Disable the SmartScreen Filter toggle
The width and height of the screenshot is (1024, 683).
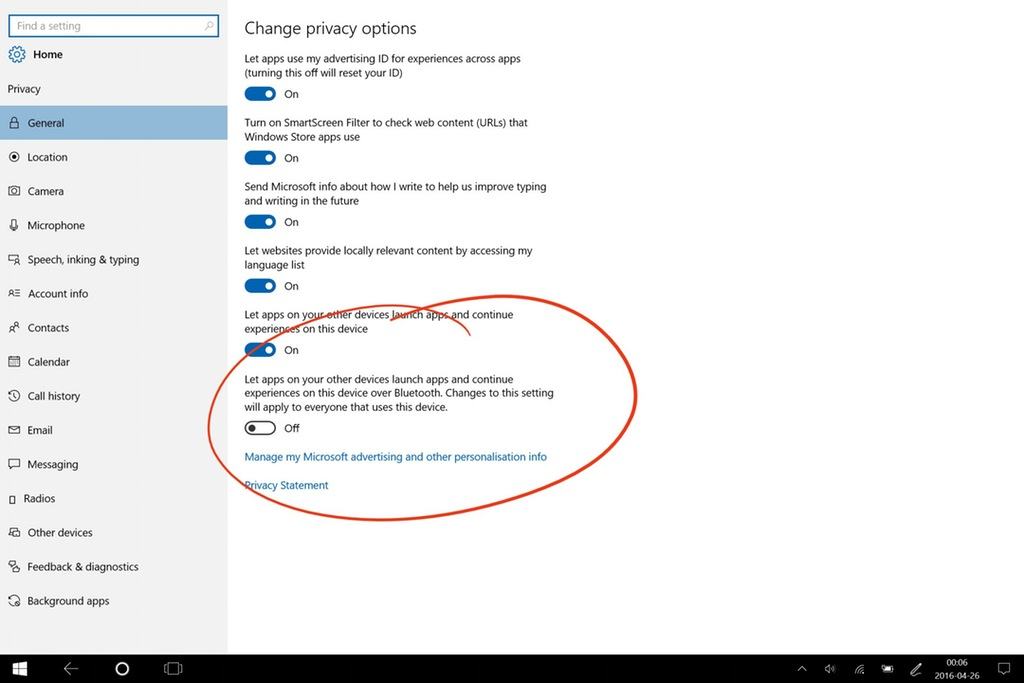[x=260, y=158]
